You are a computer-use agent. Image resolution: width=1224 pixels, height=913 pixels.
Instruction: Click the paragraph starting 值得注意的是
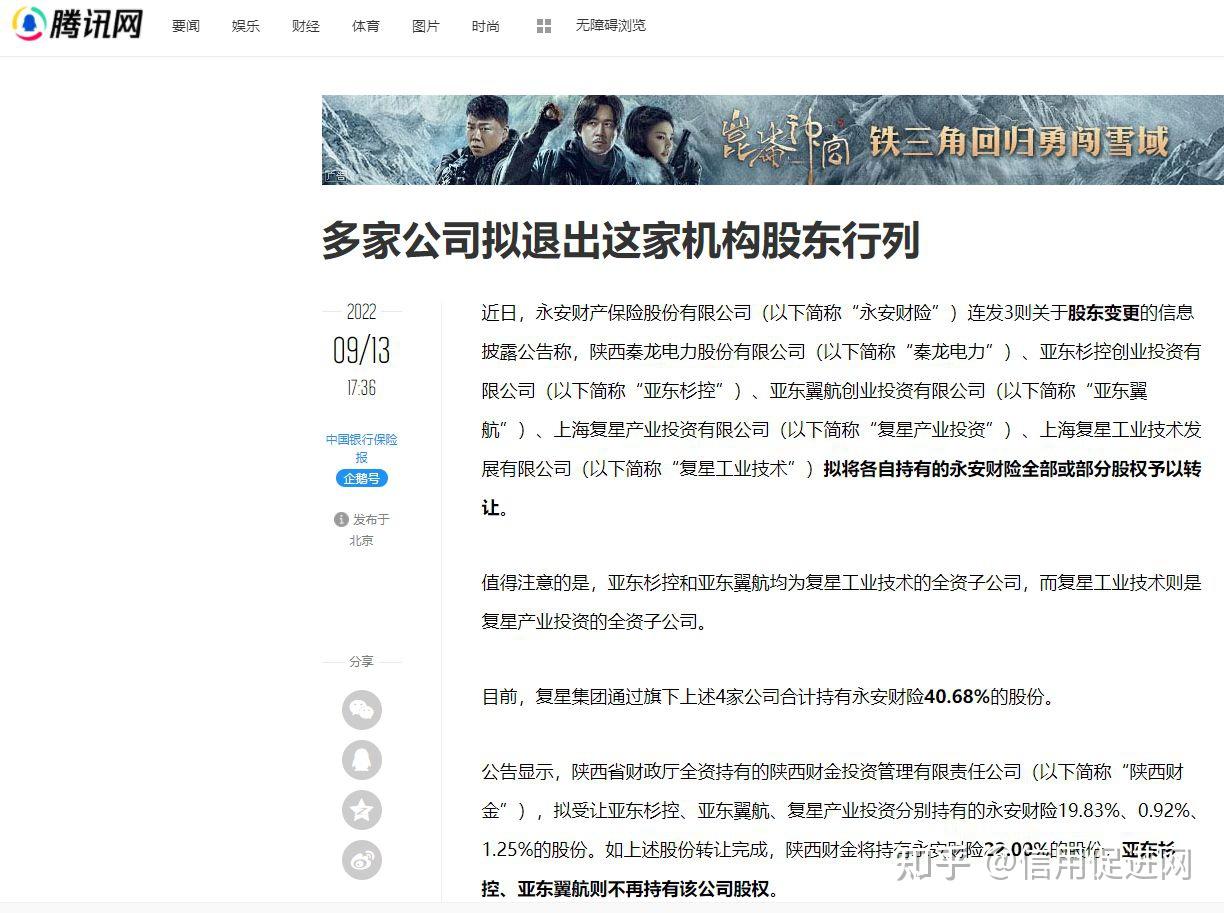841,602
